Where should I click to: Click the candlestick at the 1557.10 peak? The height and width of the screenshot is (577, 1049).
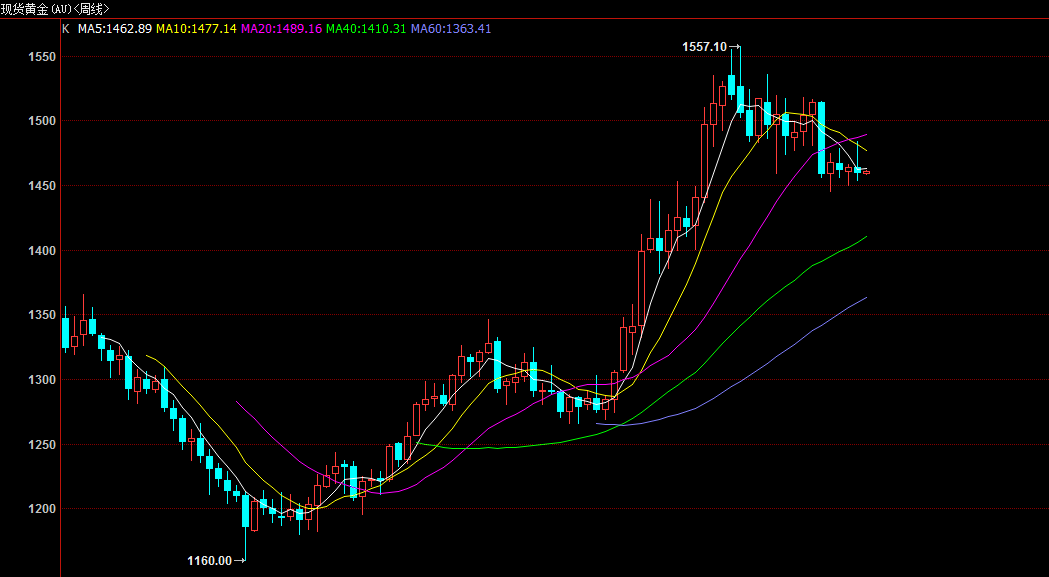[732, 86]
